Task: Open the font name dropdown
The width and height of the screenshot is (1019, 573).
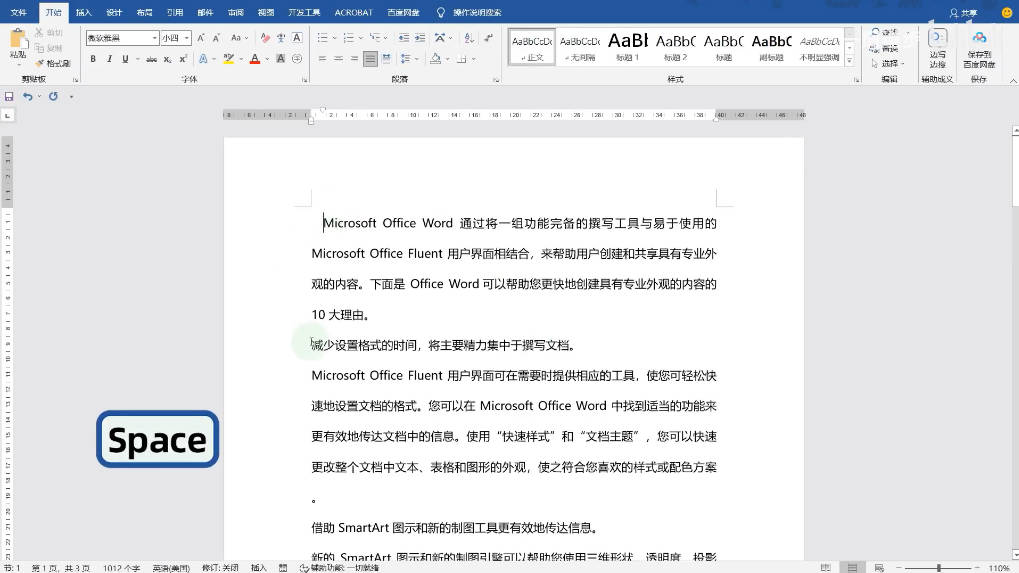Action: [155, 38]
